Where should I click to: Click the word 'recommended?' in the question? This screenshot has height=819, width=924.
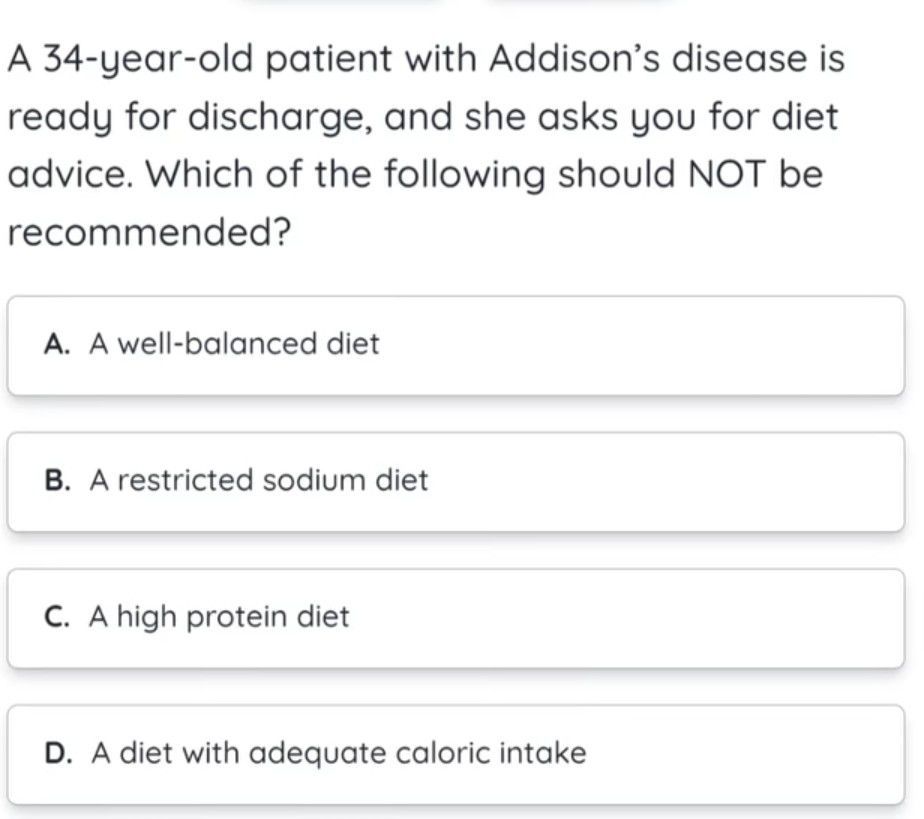tap(150, 233)
